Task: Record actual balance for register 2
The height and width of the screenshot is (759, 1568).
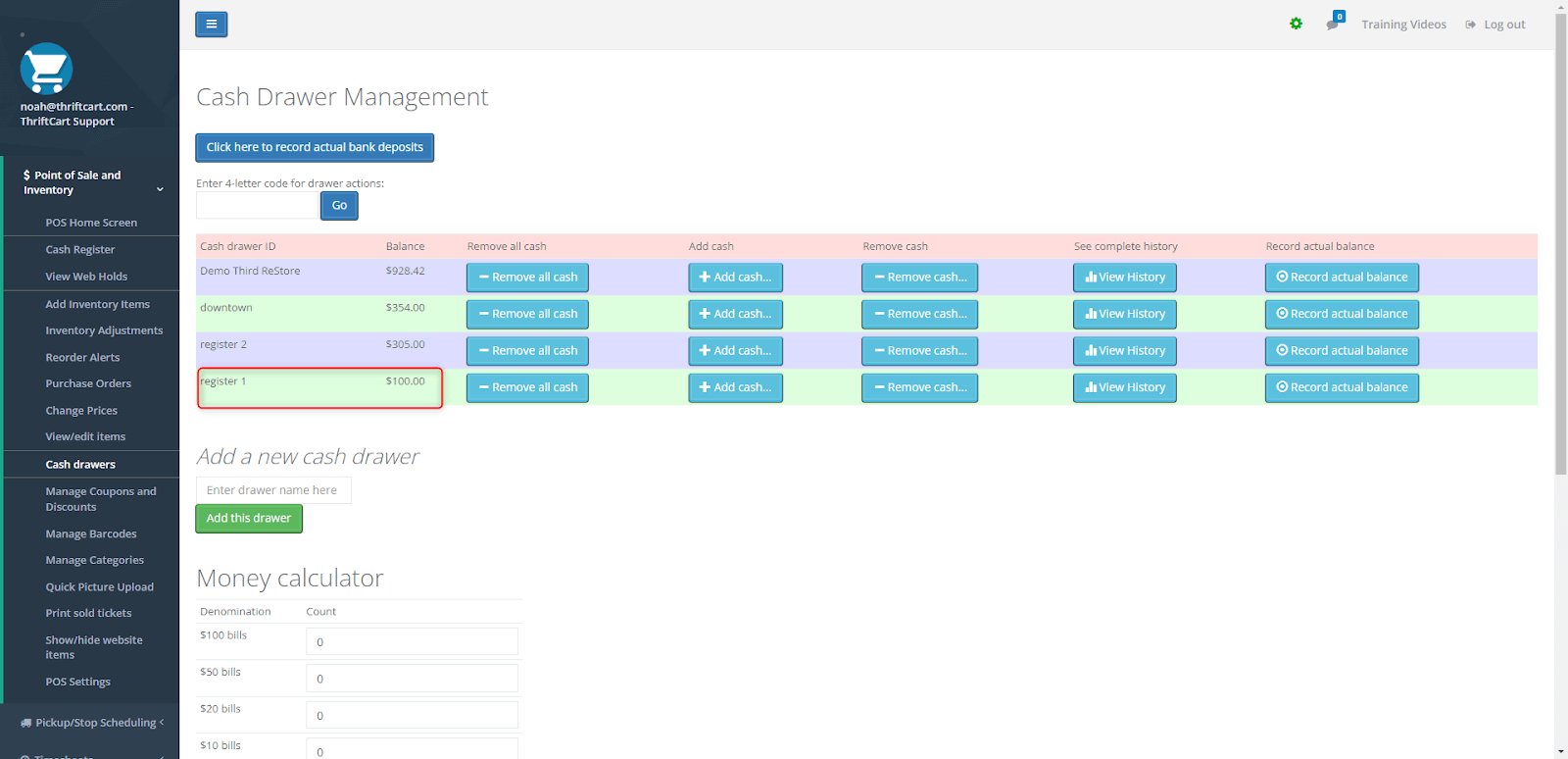Action: (x=1342, y=351)
